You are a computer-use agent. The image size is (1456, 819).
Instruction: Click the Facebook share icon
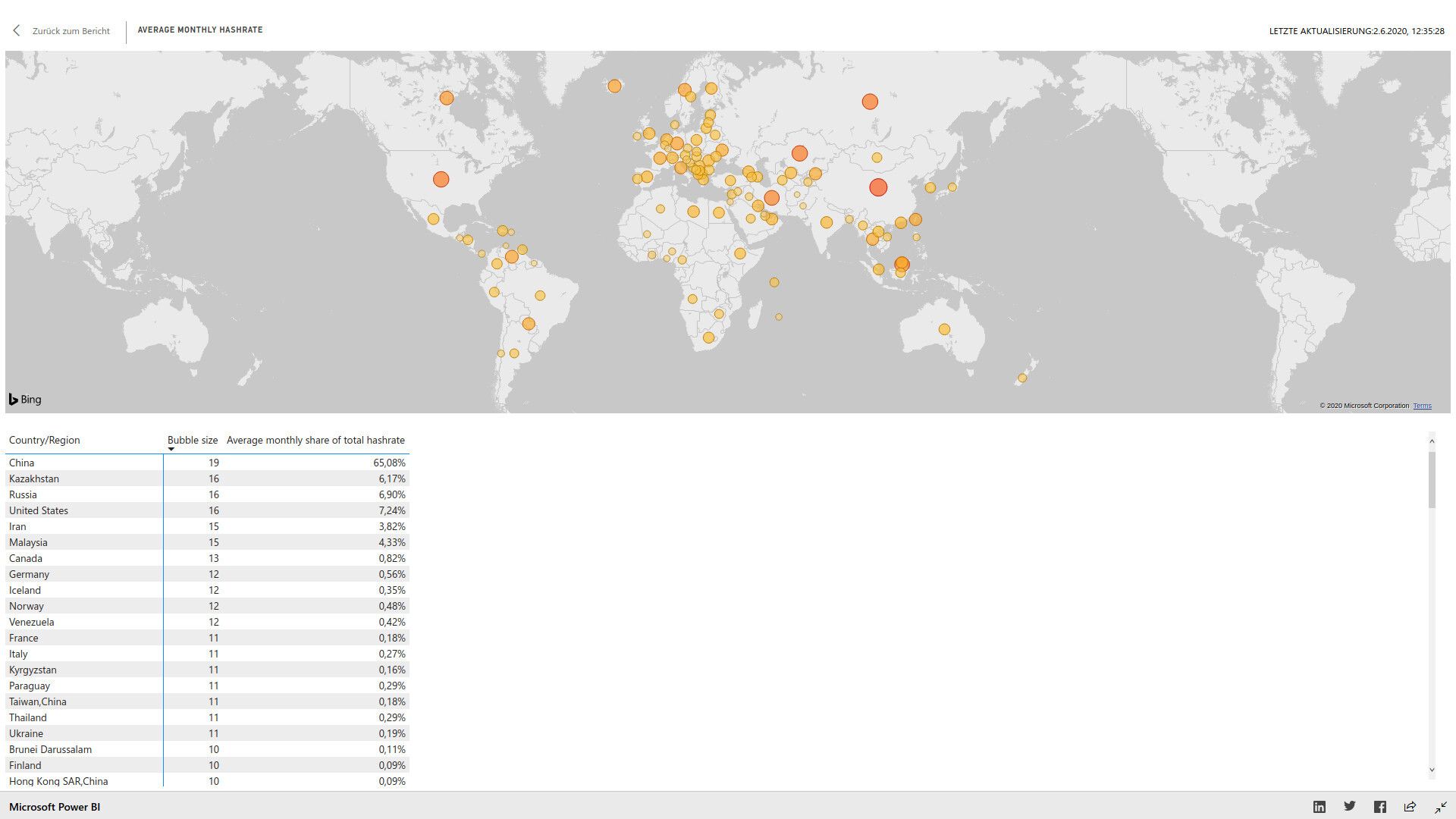click(1380, 806)
